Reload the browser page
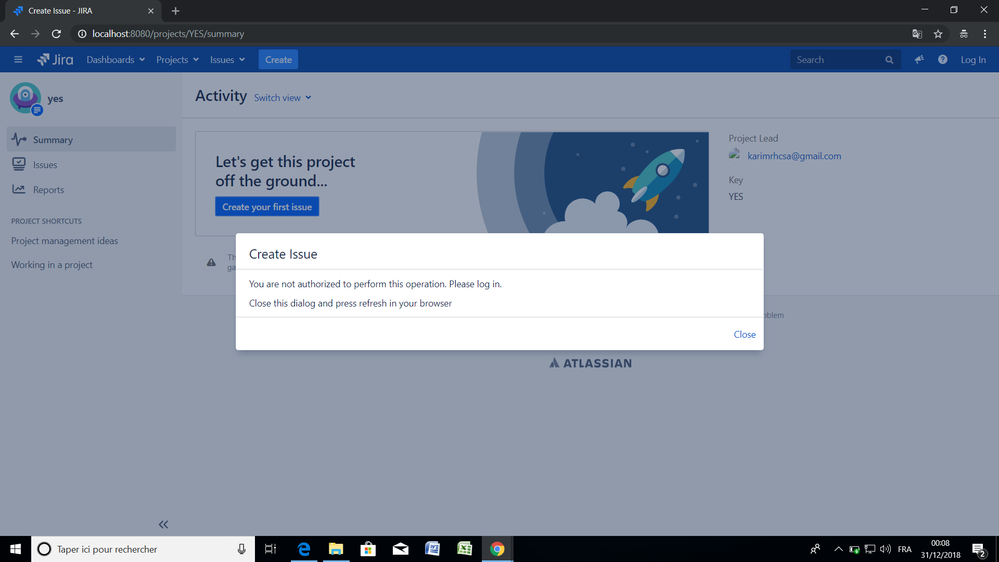The width and height of the screenshot is (999, 562). (56, 34)
